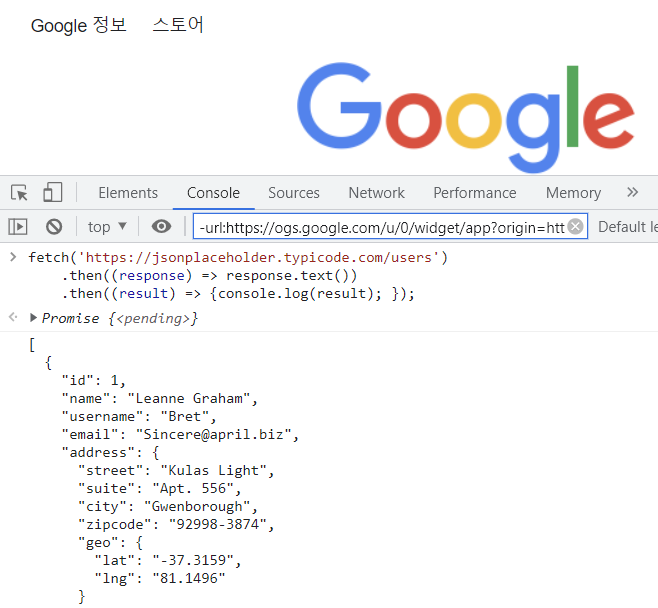The image size is (658, 608).
Task: Switch to the Network tab
Action: [x=376, y=193]
